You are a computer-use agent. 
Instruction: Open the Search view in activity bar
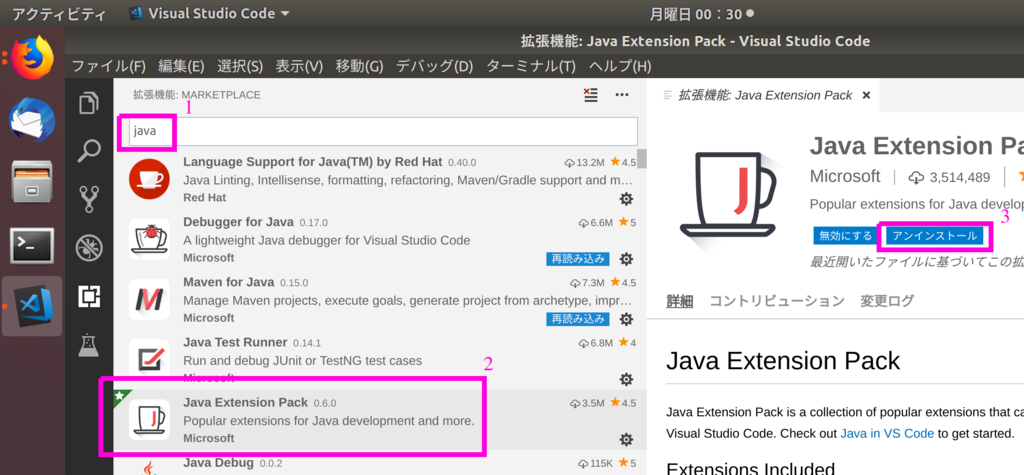[89, 151]
